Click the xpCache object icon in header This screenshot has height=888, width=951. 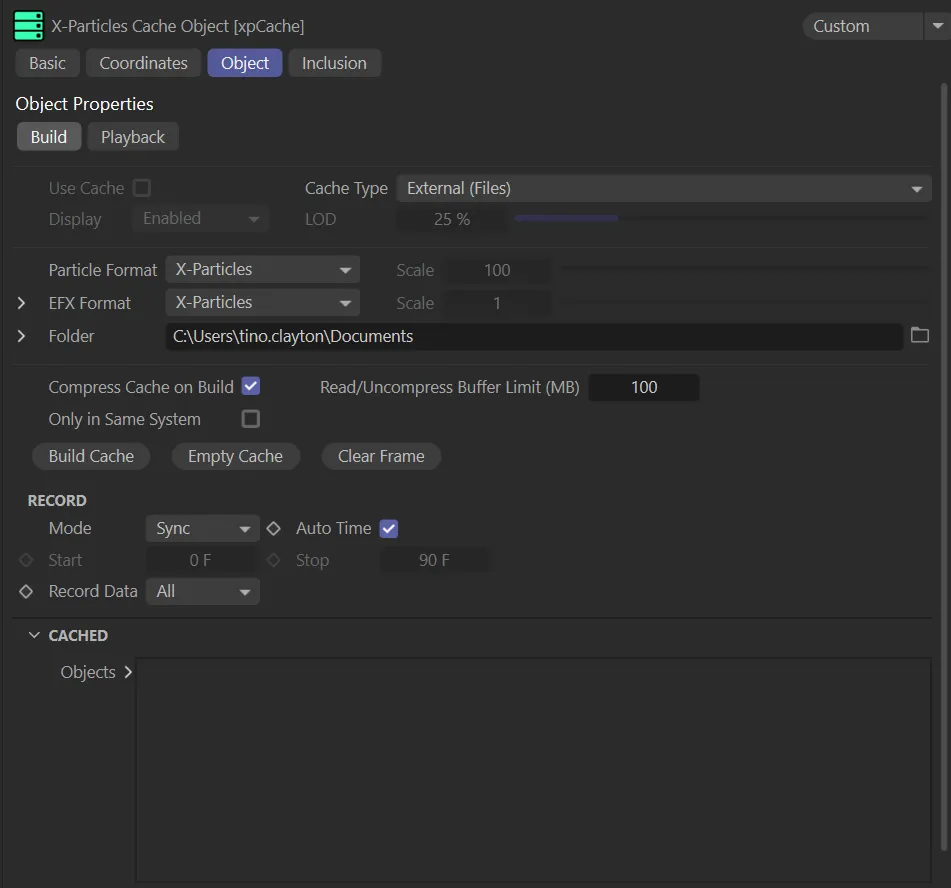[28, 25]
